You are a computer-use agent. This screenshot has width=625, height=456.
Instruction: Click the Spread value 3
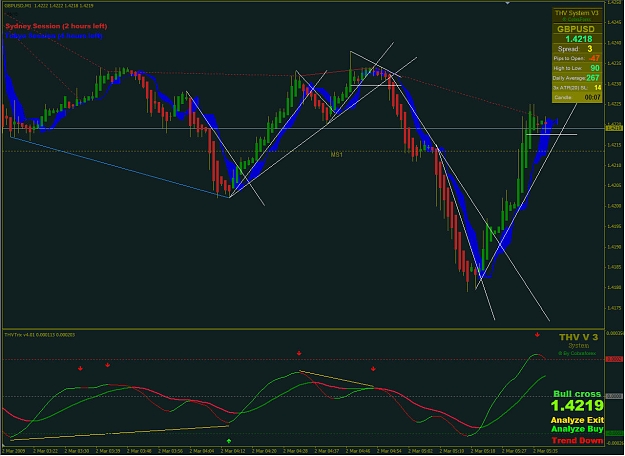point(590,49)
